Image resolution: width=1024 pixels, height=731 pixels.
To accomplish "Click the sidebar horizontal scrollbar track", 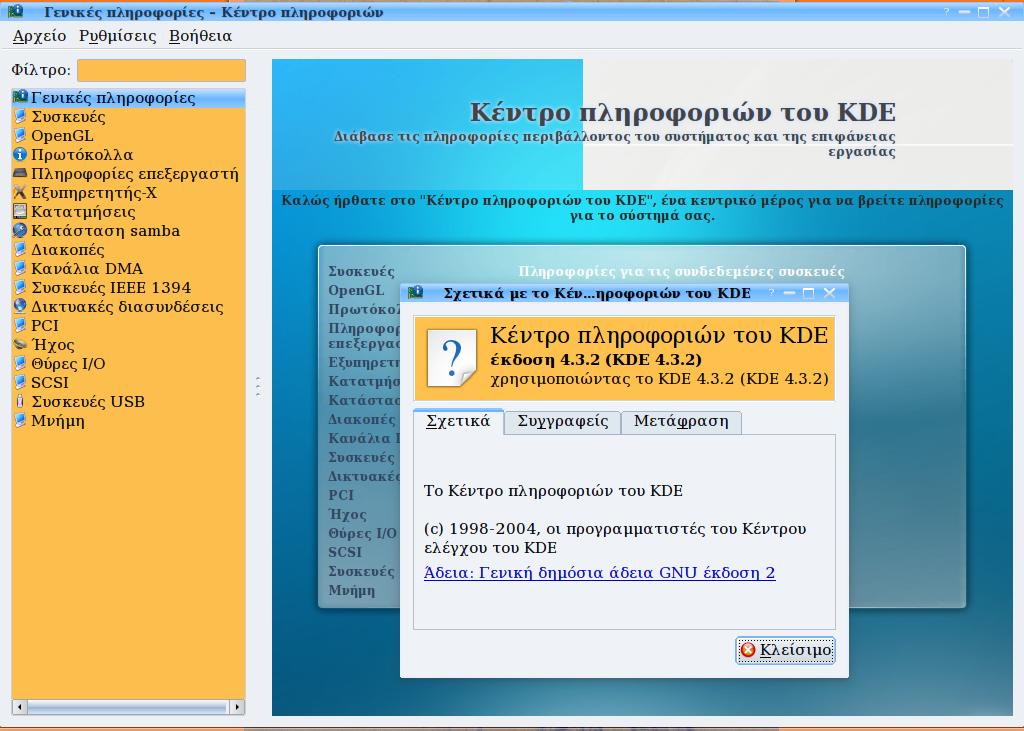I will click(128, 707).
